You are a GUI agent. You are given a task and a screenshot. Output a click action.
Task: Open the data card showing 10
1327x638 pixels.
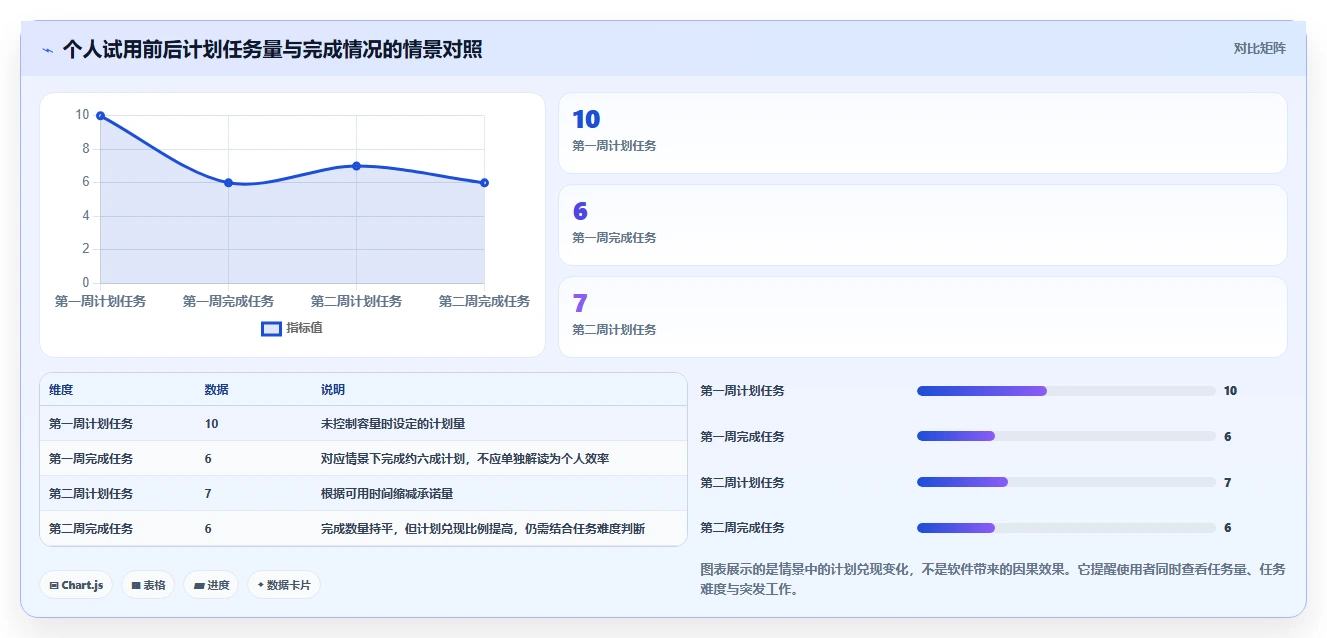(922, 133)
